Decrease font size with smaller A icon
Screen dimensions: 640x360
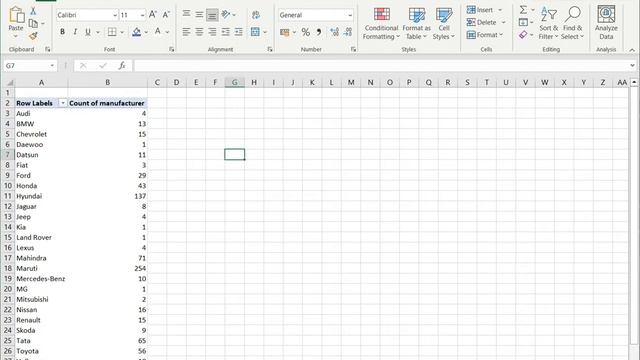166,15
